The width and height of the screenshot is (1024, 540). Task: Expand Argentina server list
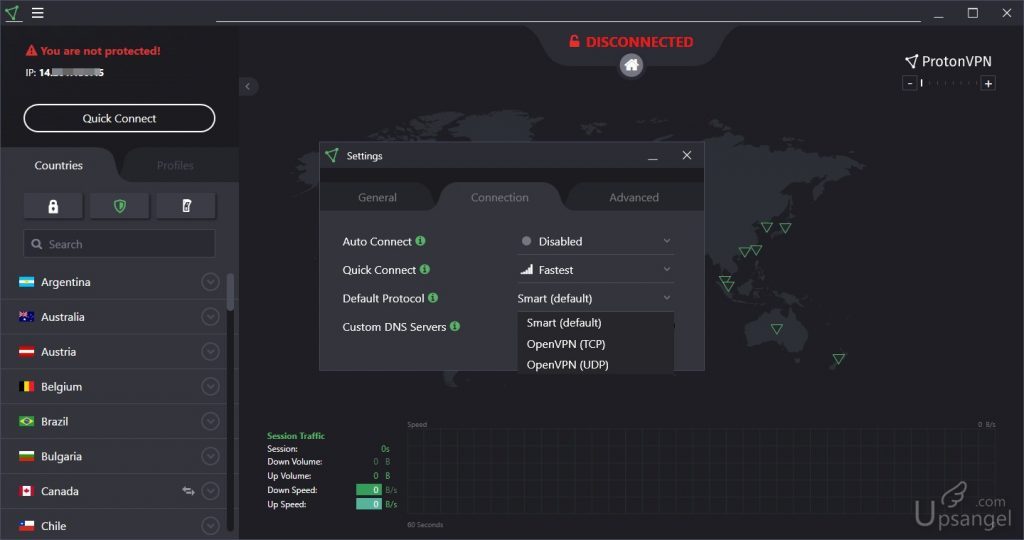click(210, 282)
